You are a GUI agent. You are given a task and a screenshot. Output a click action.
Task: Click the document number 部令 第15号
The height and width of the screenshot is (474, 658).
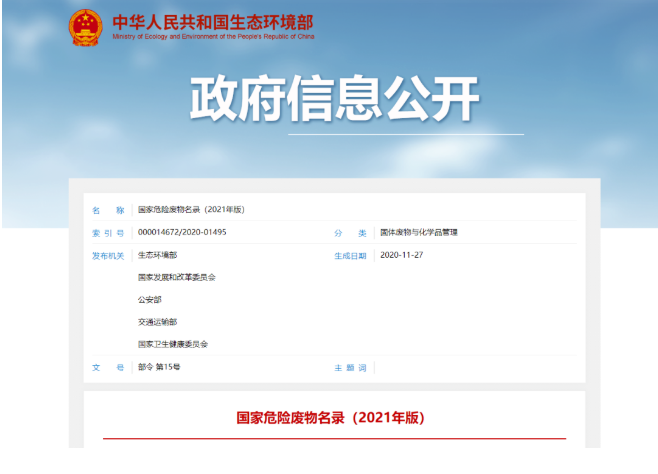pyautogui.click(x=159, y=367)
